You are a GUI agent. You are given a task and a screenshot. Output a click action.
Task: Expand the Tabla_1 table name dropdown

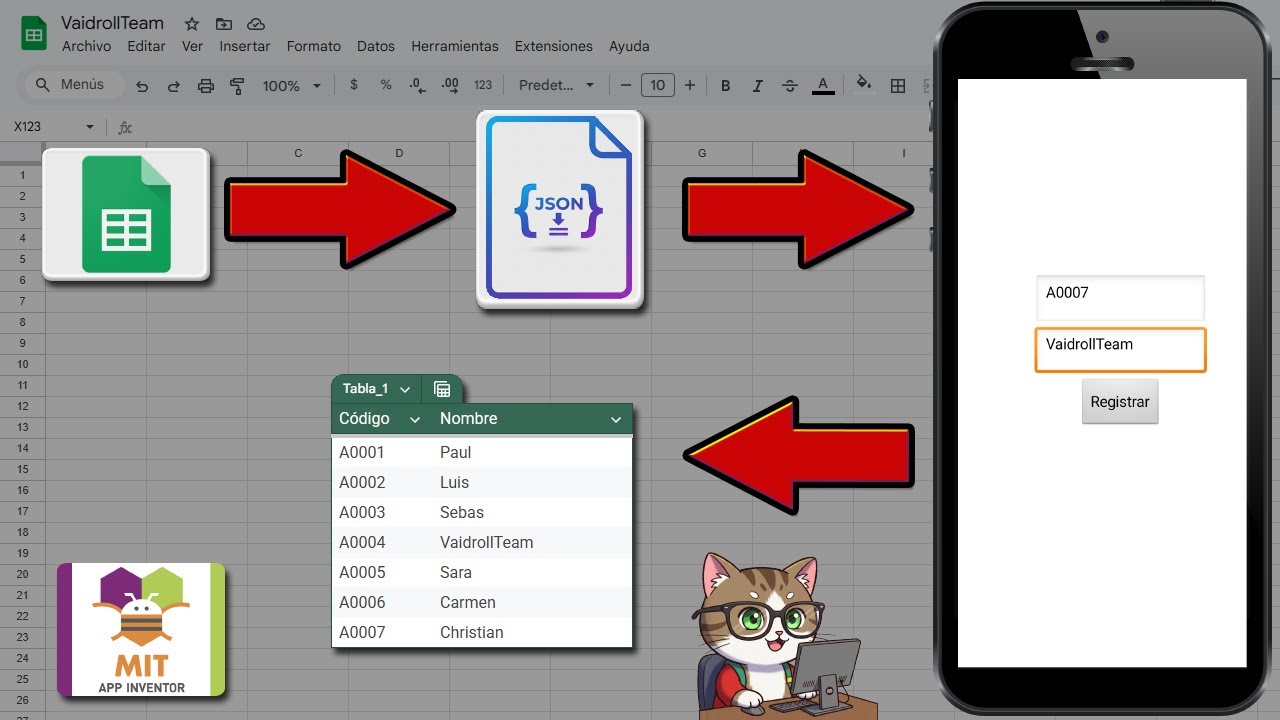coord(405,389)
